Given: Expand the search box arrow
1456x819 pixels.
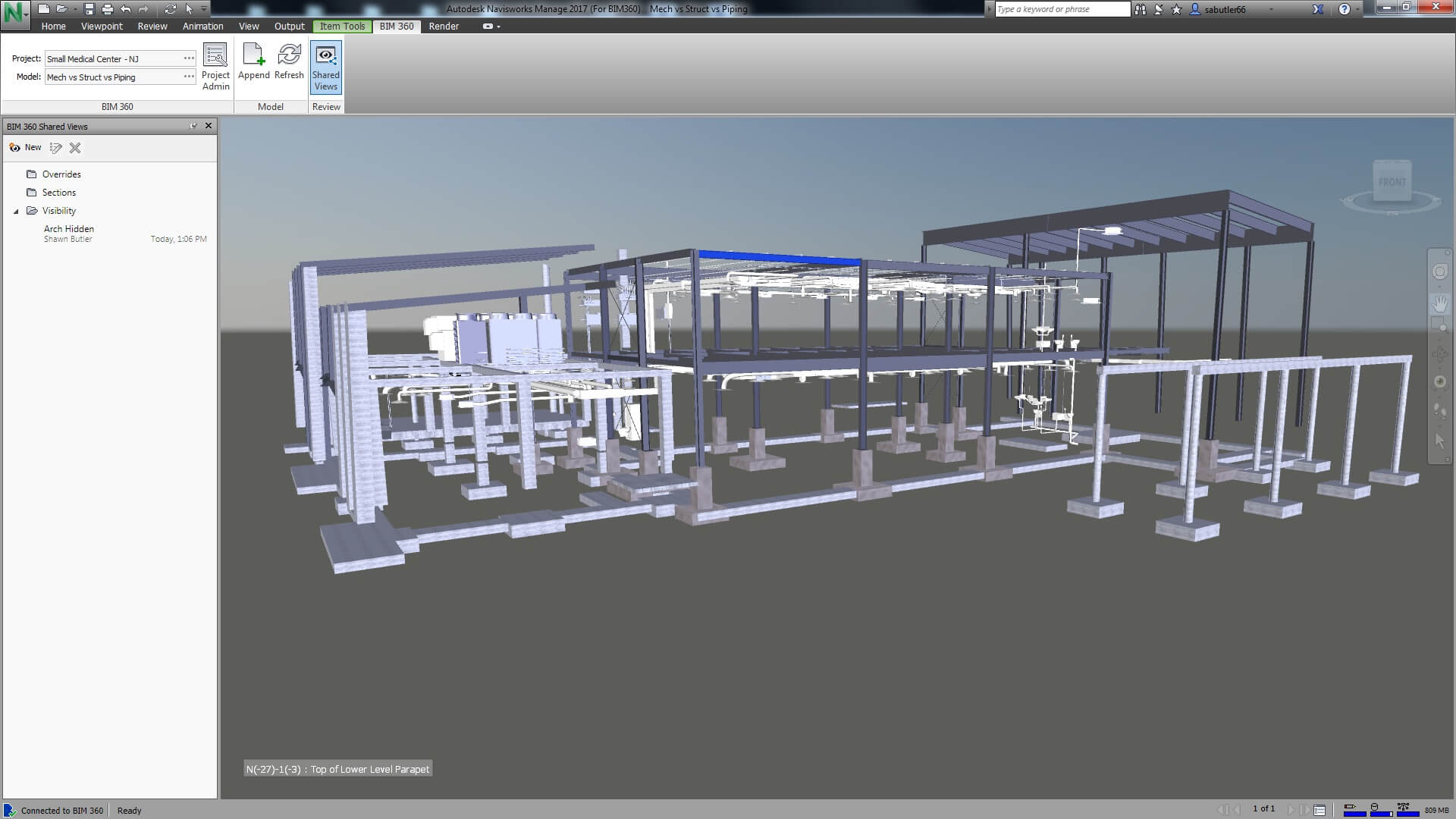Looking at the screenshot, I should (990, 9).
